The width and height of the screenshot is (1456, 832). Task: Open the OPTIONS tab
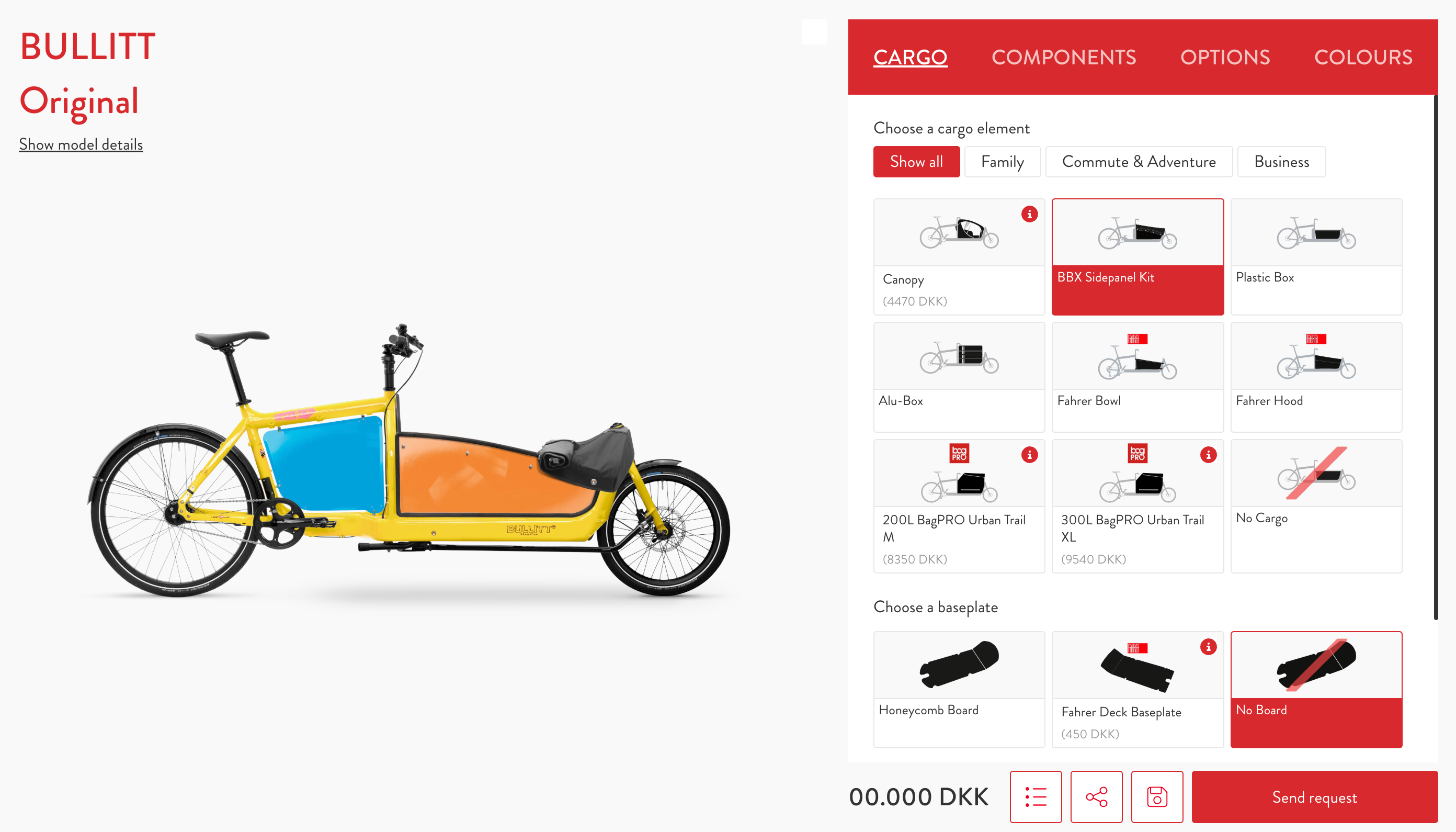1225,57
